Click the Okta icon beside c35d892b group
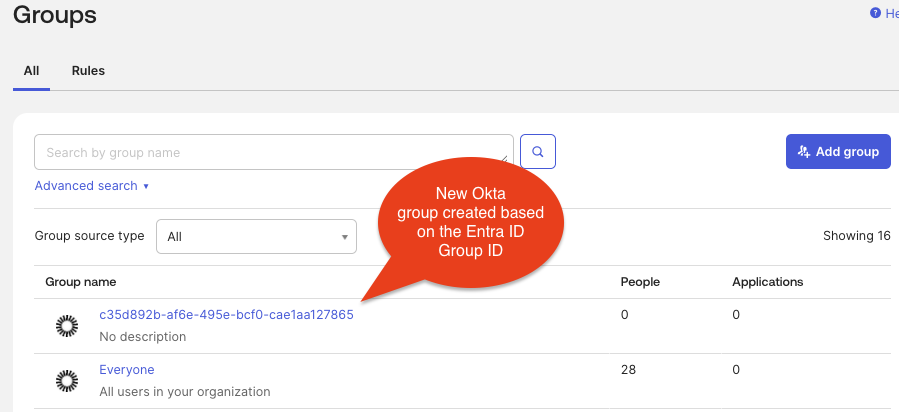Viewport: 899px width, 412px height. 67,325
